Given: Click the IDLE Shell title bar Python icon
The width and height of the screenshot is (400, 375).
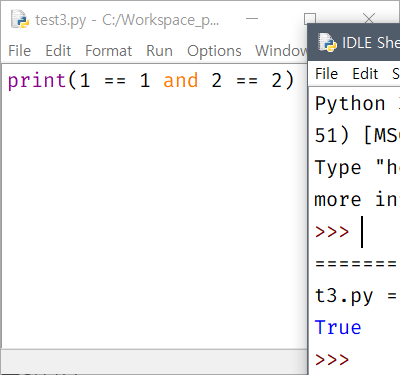Looking at the screenshot, I should coord(327,42).
